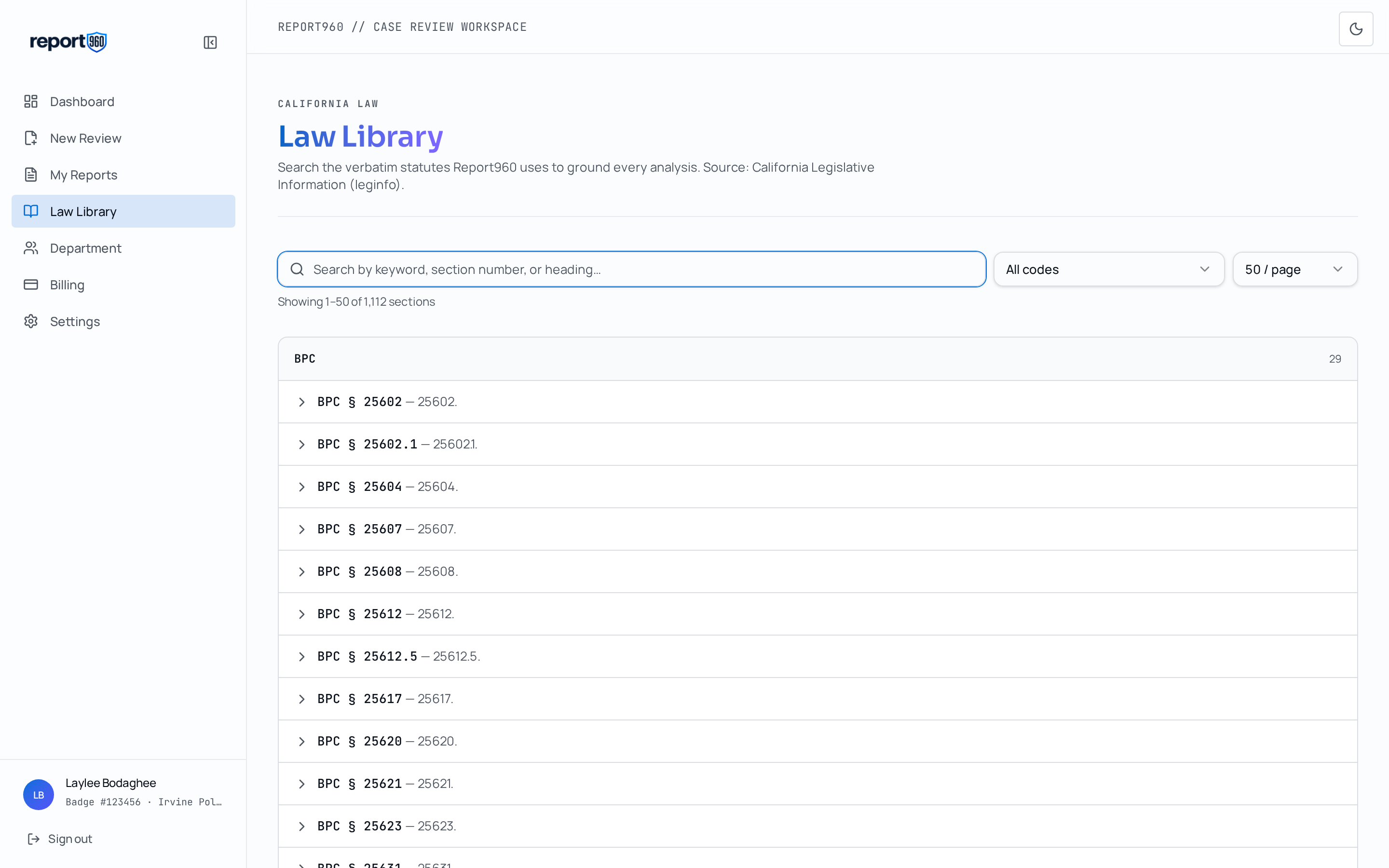Image resolution: width=1389 pixels, height=868 pixels.
Task: Open the LB user avatar
Action: [39, 795]
